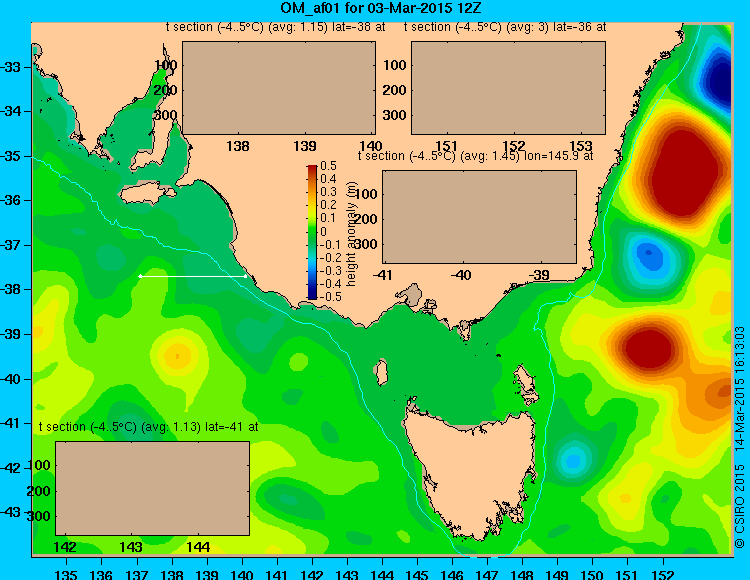750x580 pixels.
Task: Click the '141' bottom longitude axis label
Action: pos(276,574)
